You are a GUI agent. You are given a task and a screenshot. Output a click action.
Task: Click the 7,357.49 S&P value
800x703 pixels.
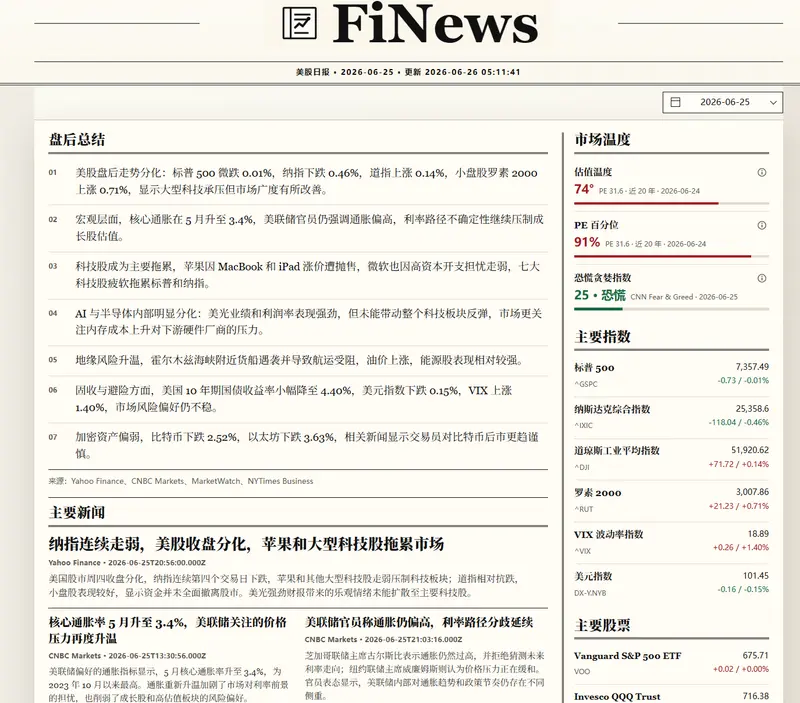(x=752, y=367)
